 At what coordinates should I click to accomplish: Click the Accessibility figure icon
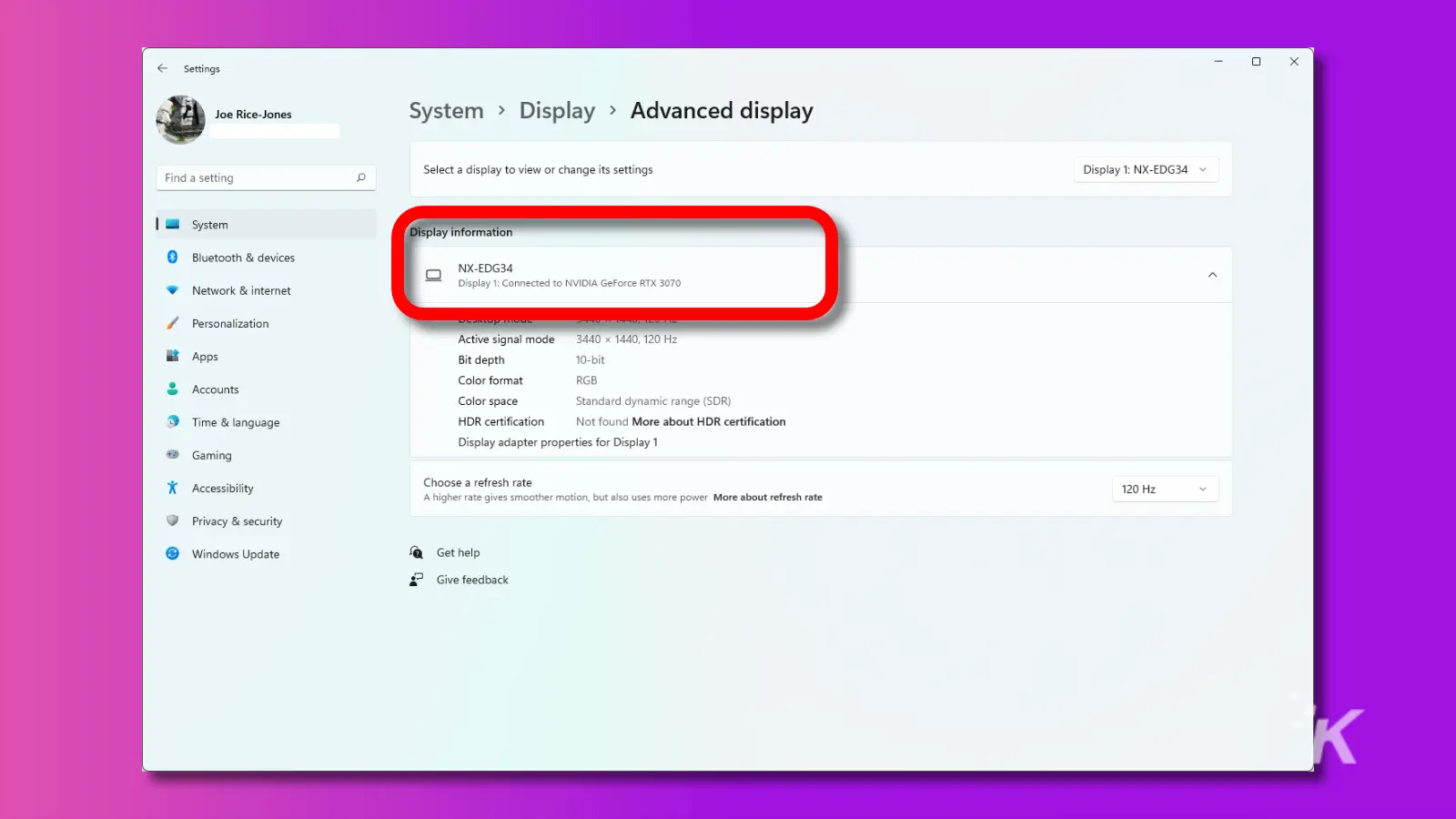tap(172, 488)
